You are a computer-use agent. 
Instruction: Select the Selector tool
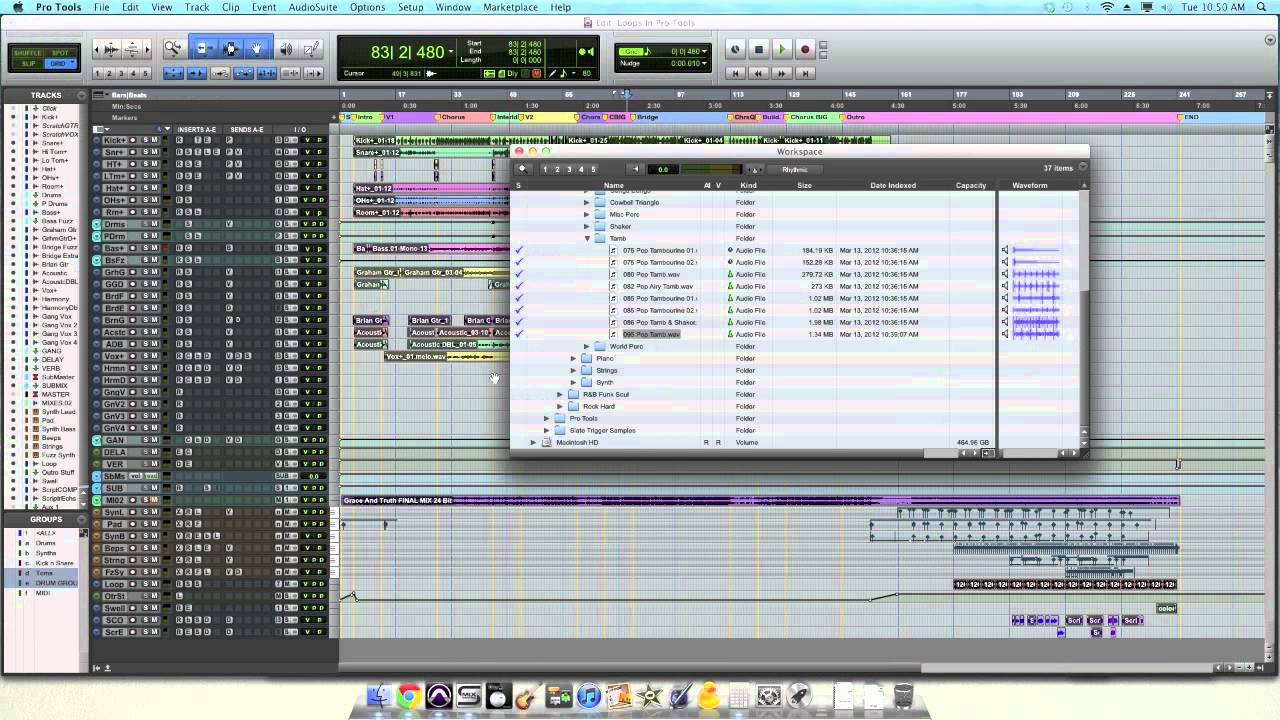coord(230,49)
